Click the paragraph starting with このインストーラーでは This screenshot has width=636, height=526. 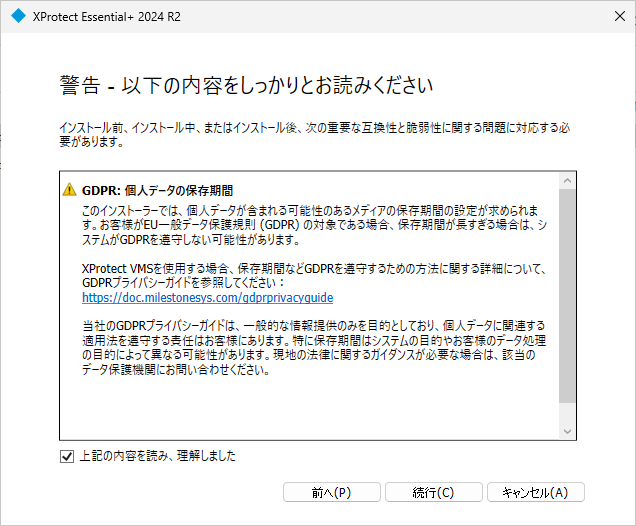[x=314, y=225]
